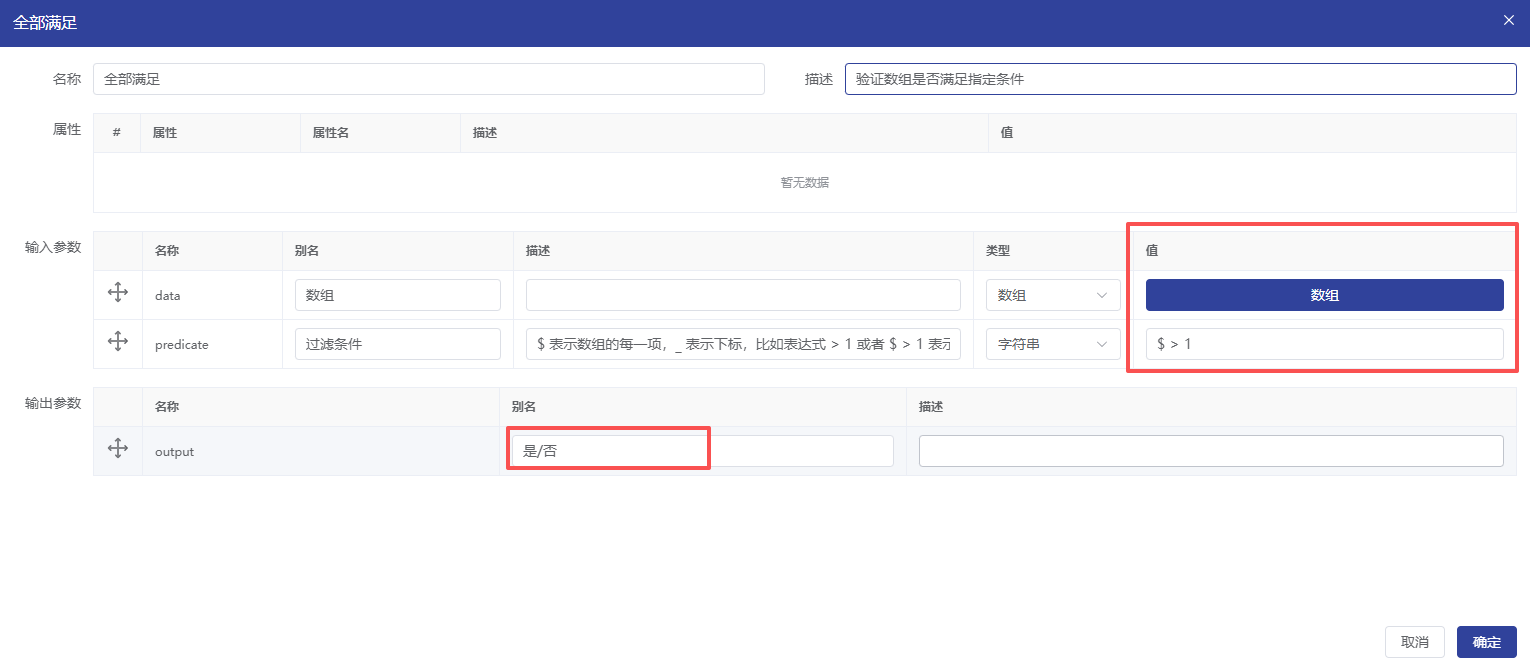Image resolution: width=1530 pixels, height=669 pixels.
Task: Click the blue 数组 value button
Action: (x=1324, y=295)
